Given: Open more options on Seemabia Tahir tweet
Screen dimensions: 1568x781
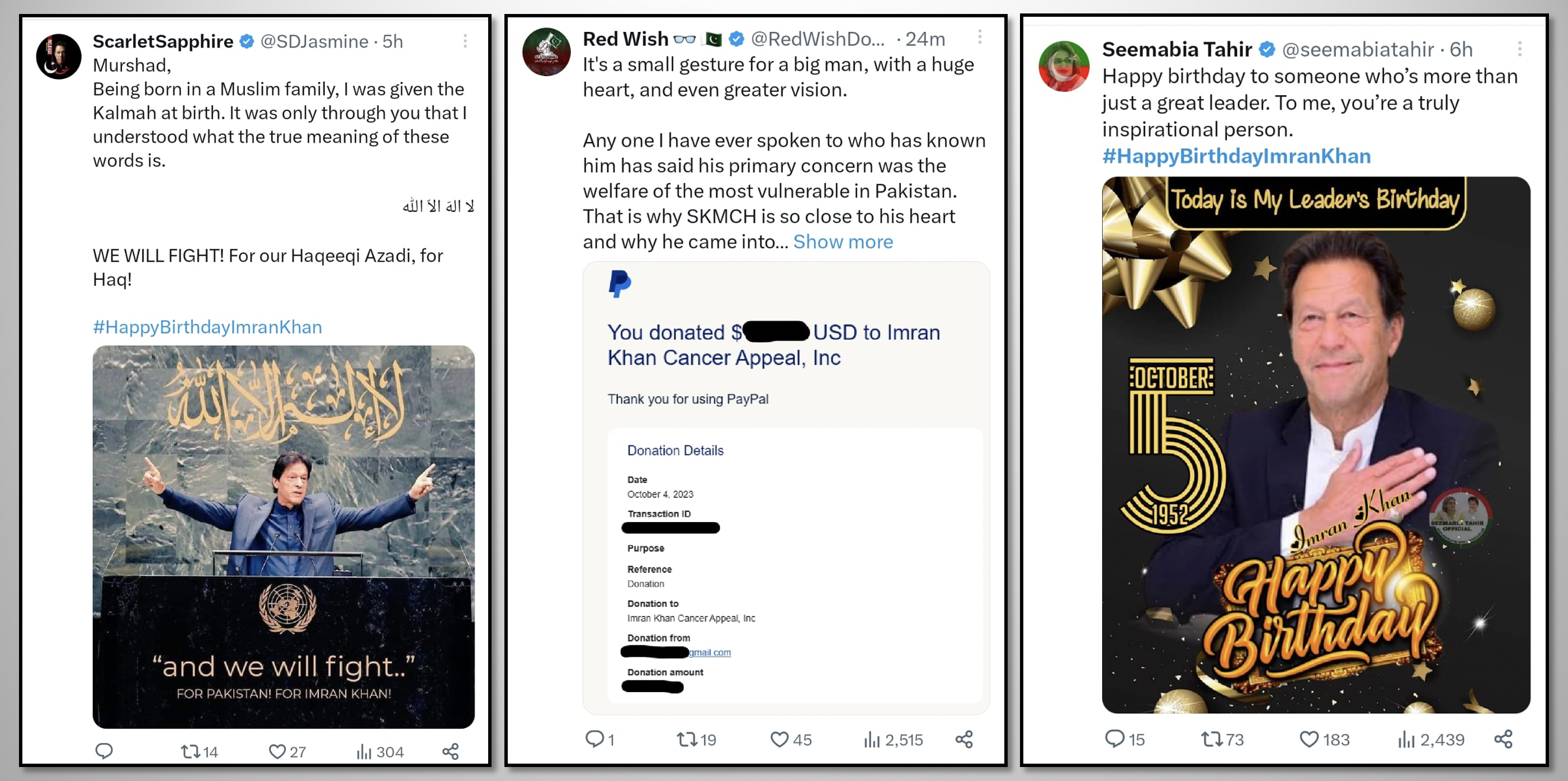Looking at the screenshot, I should [1519, 49].
